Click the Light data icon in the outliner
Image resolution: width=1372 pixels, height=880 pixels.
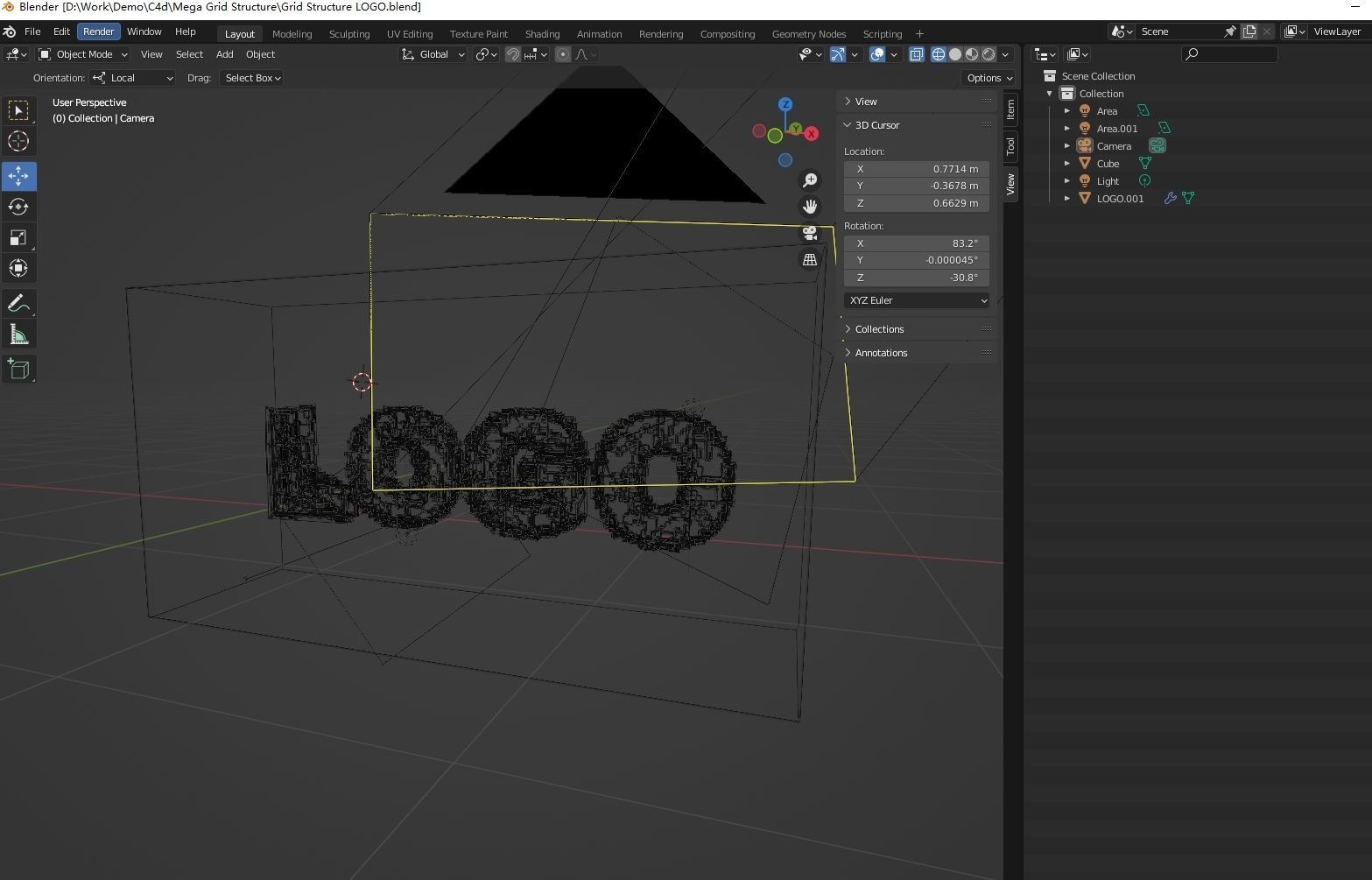pyautogui.click(x=1144, y=180)
